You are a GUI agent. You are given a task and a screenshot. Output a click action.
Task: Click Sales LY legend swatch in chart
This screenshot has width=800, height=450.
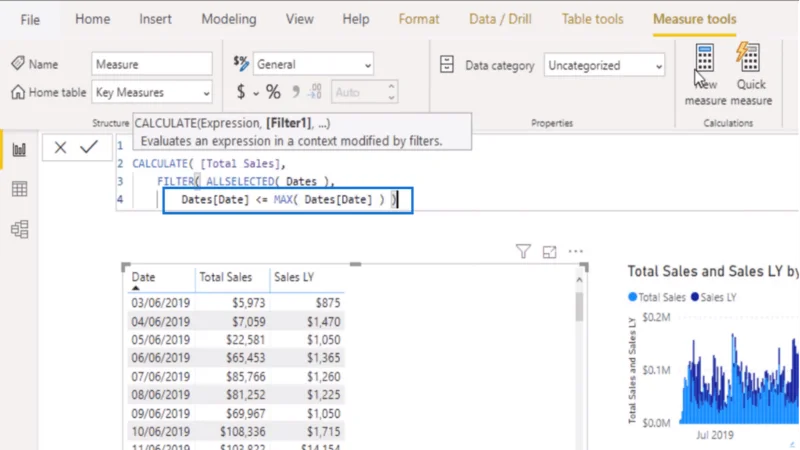(x=695, y=297)
